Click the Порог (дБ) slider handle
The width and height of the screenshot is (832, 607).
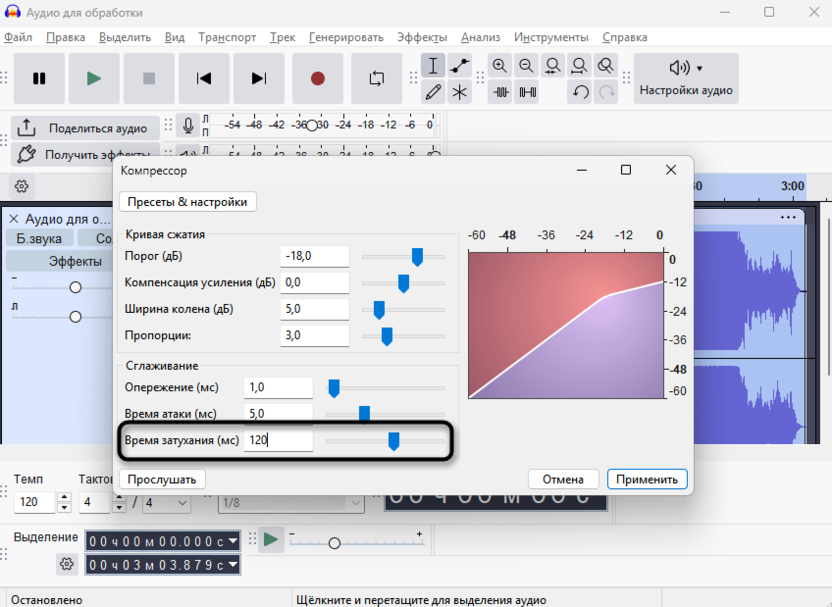pos(417,257)
